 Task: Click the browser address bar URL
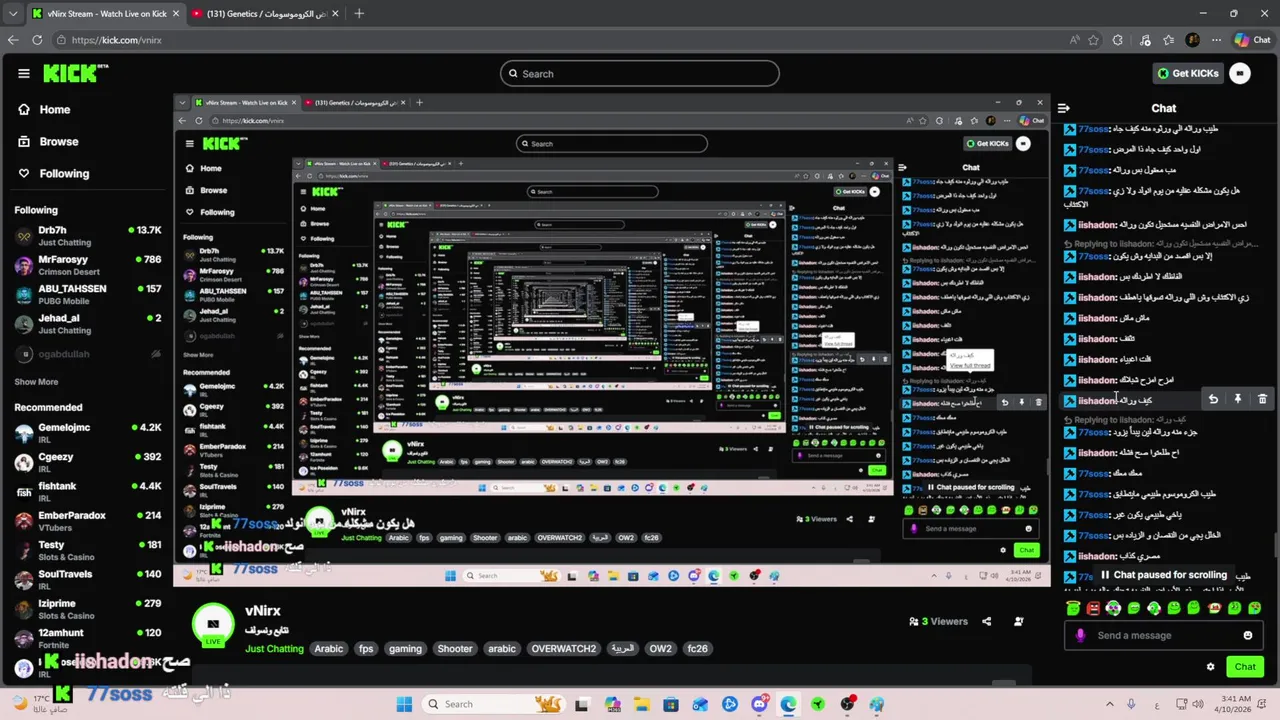(117, 40)
